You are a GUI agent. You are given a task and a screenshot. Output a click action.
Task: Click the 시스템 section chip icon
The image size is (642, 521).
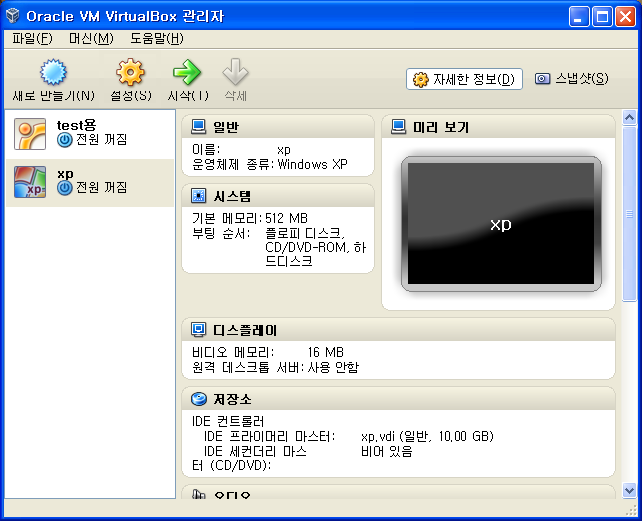(x=199, y=196)
